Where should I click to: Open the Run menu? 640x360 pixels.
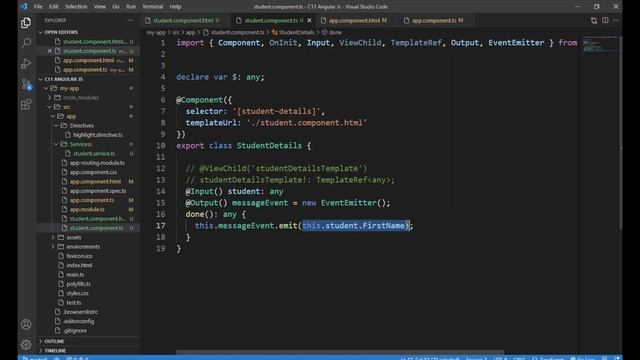point(131,7)
